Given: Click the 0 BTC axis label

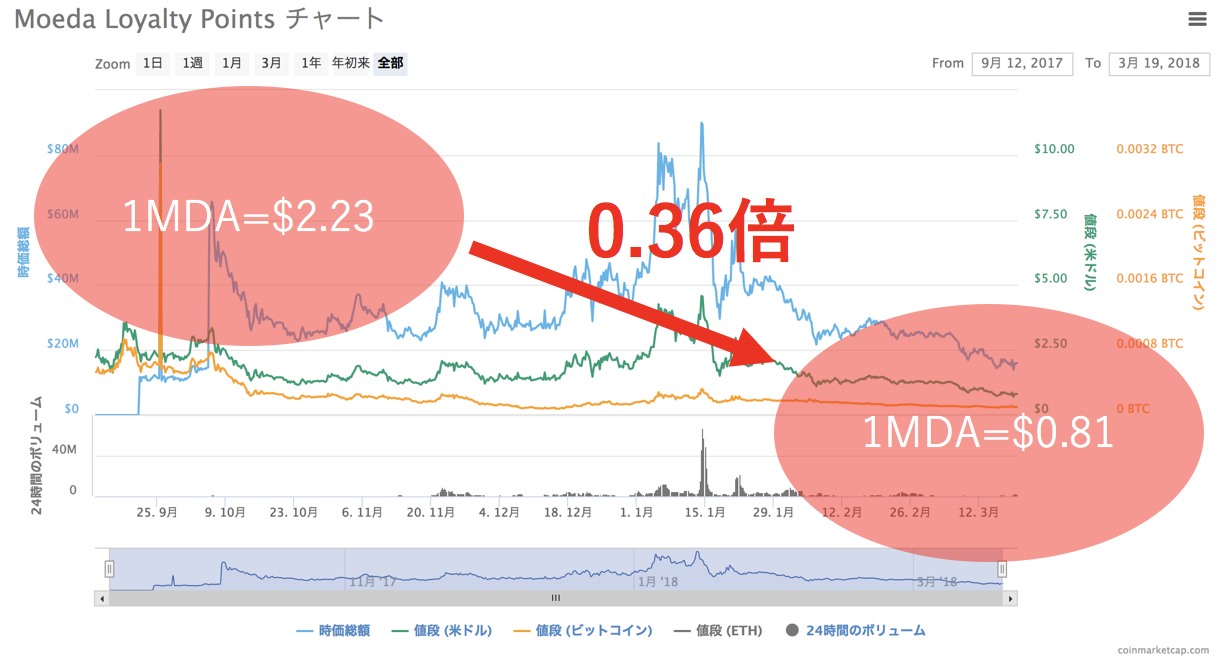Looking at the screenshot, I should pos(1133,409).
